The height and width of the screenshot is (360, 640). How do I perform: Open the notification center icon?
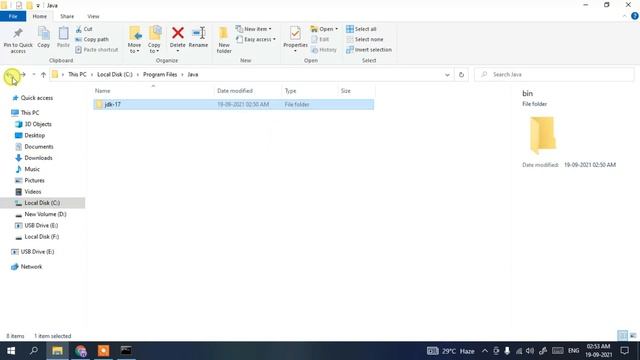click(x=624, y=351)
